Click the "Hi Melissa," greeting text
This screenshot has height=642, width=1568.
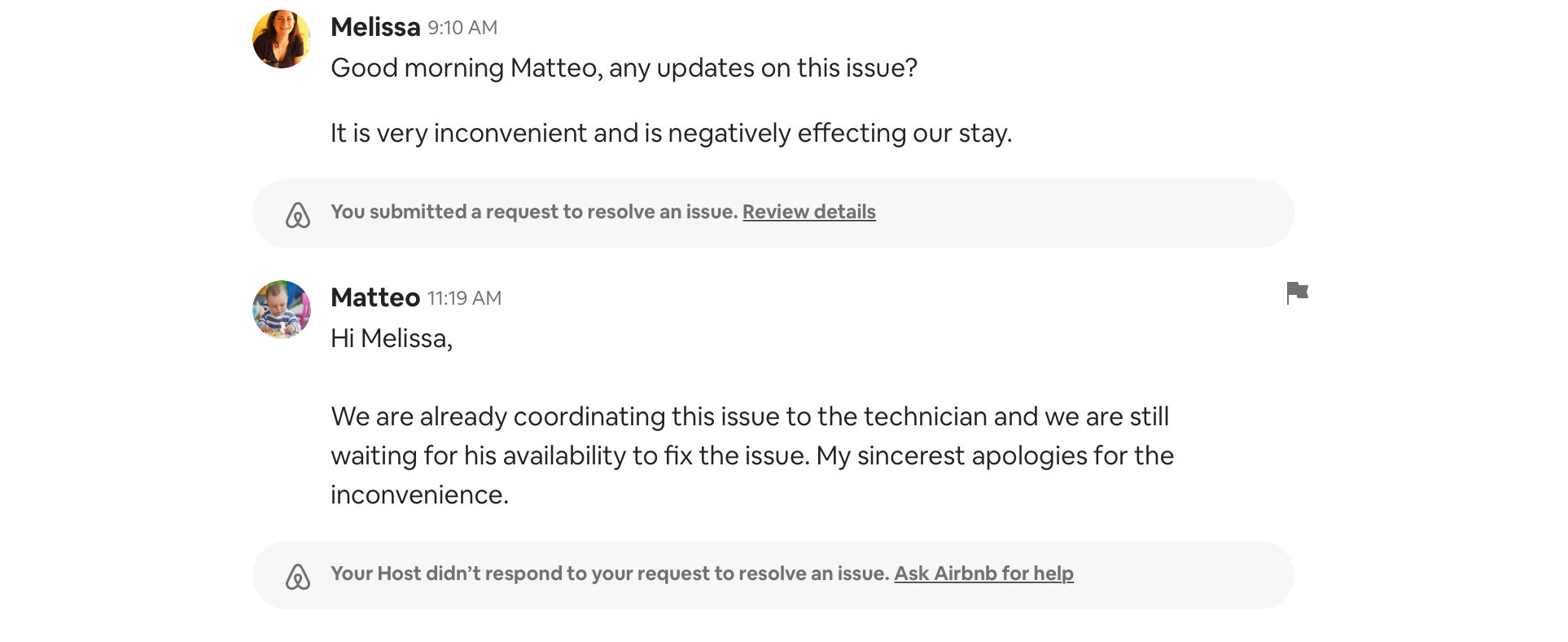pyautogui.click(x=392, y=338)
